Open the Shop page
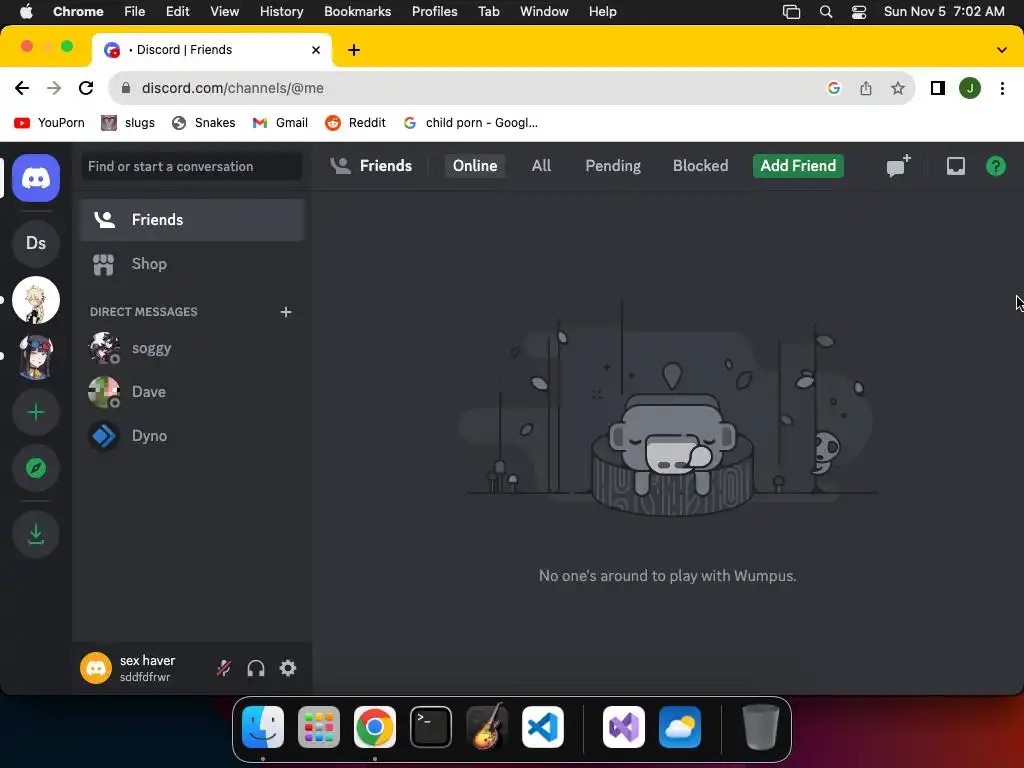The image size is (1024, 768). coord(192,264)
